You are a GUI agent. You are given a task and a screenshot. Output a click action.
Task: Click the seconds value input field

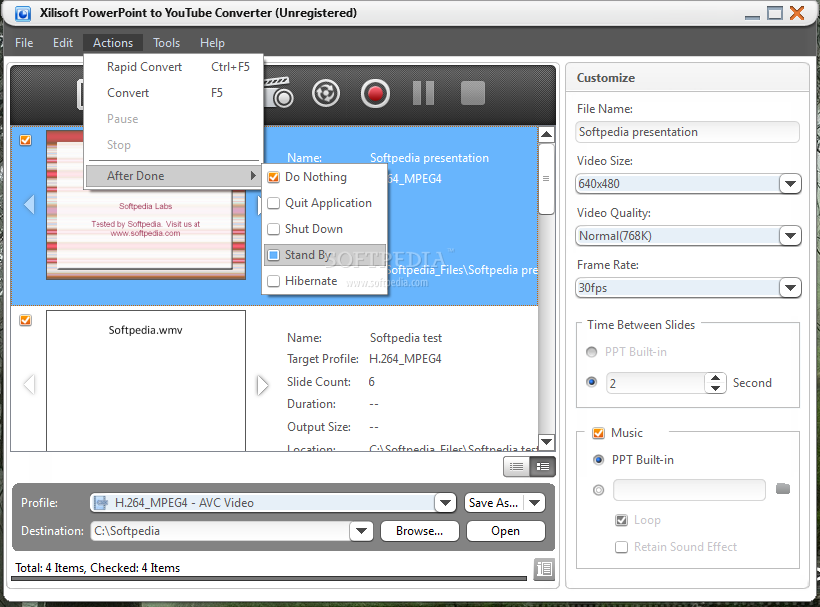[x=656, y=383]
